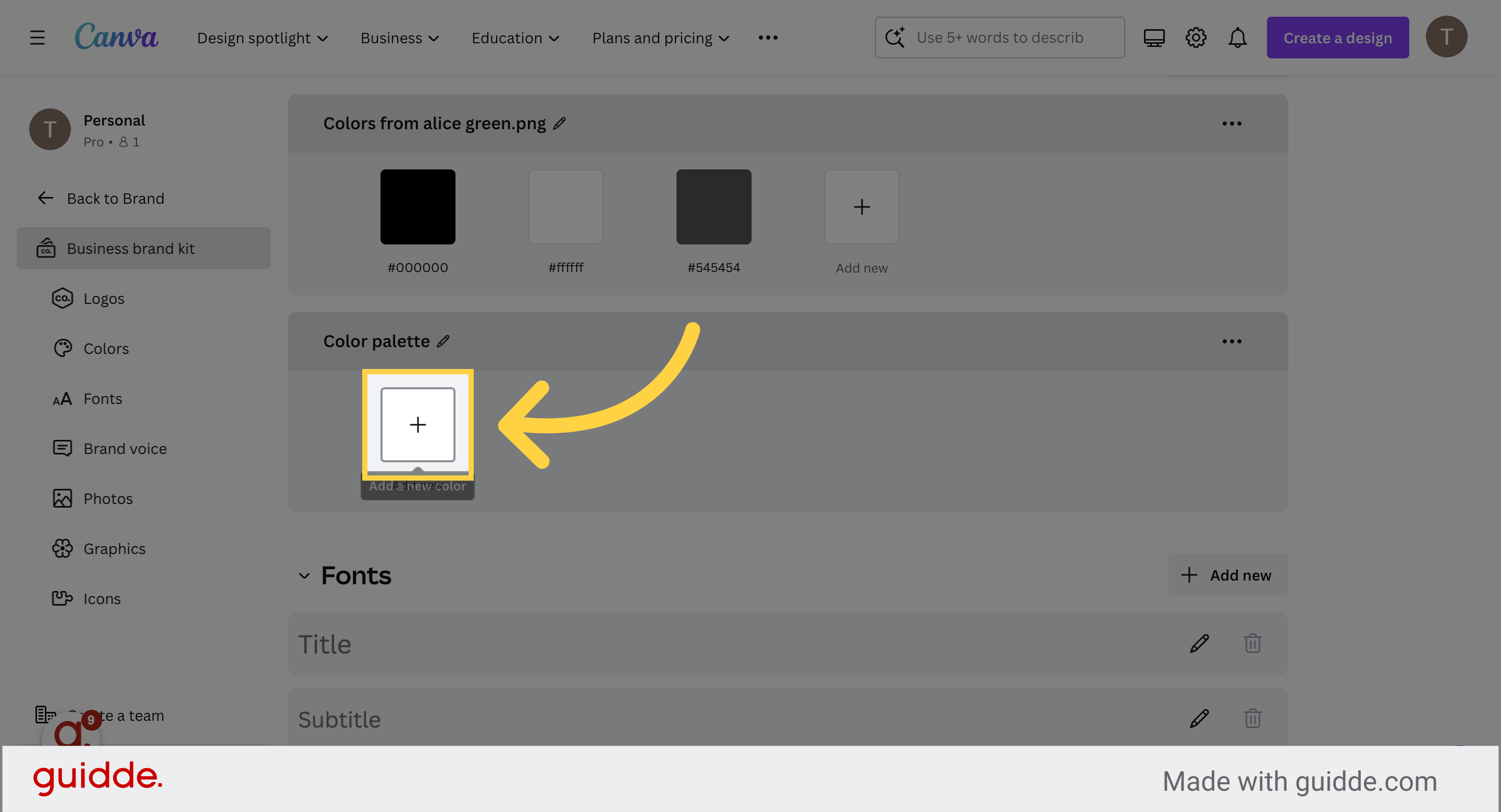Collapse the Fonts section chevron
This screenshot has height=812, width=1501.
(303, 575)
